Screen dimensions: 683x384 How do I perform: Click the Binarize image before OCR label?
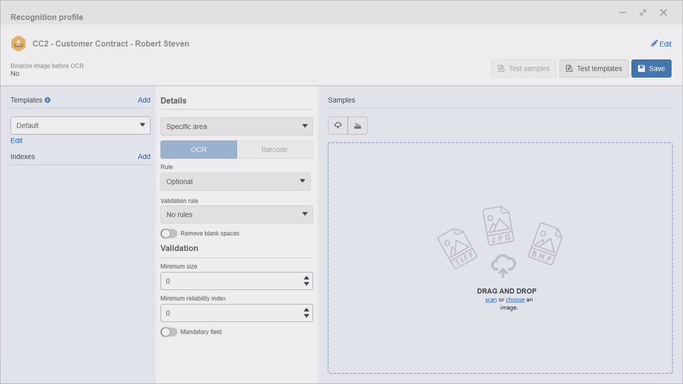tap(47, 66)
